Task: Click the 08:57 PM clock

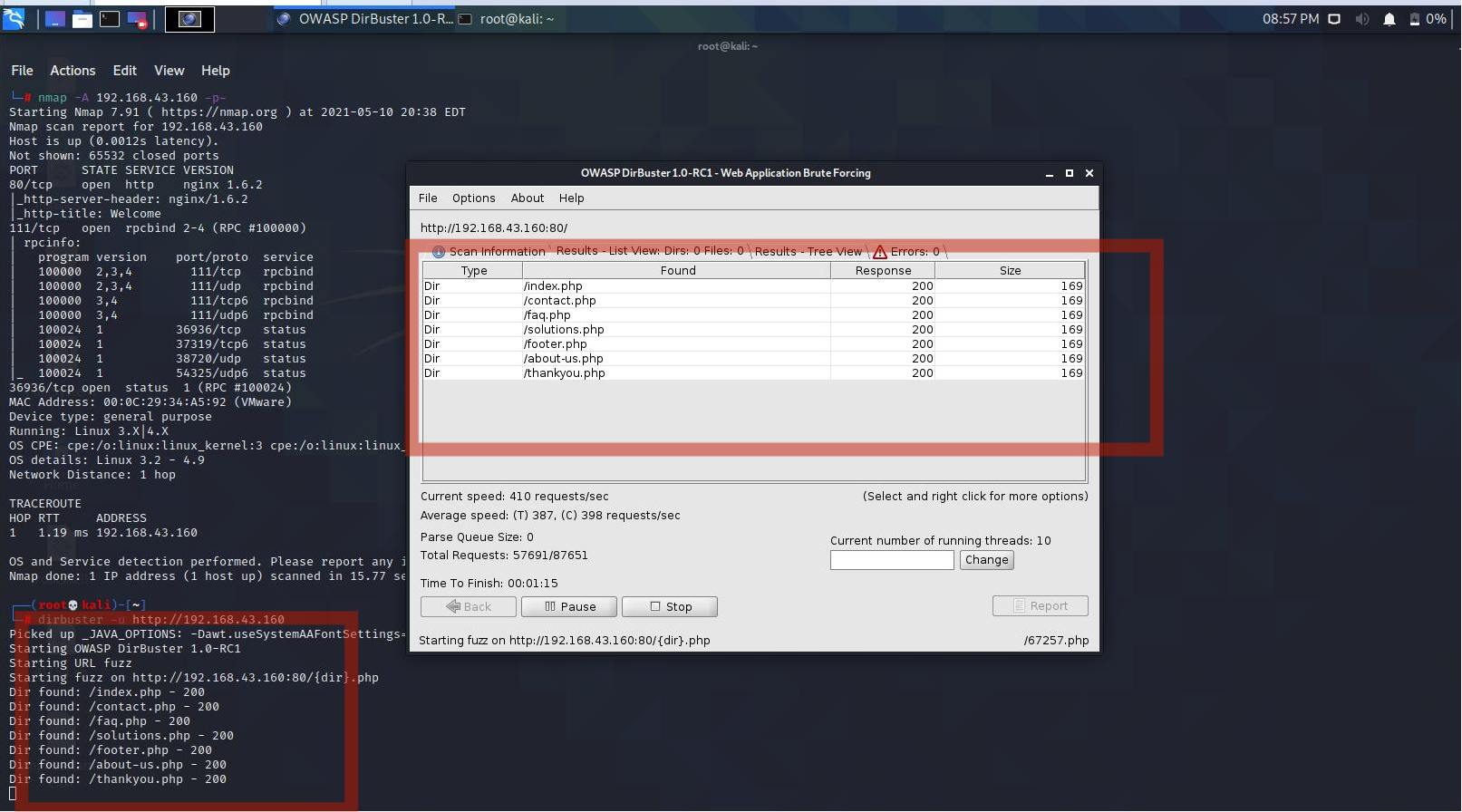Action: [1291, 19]
